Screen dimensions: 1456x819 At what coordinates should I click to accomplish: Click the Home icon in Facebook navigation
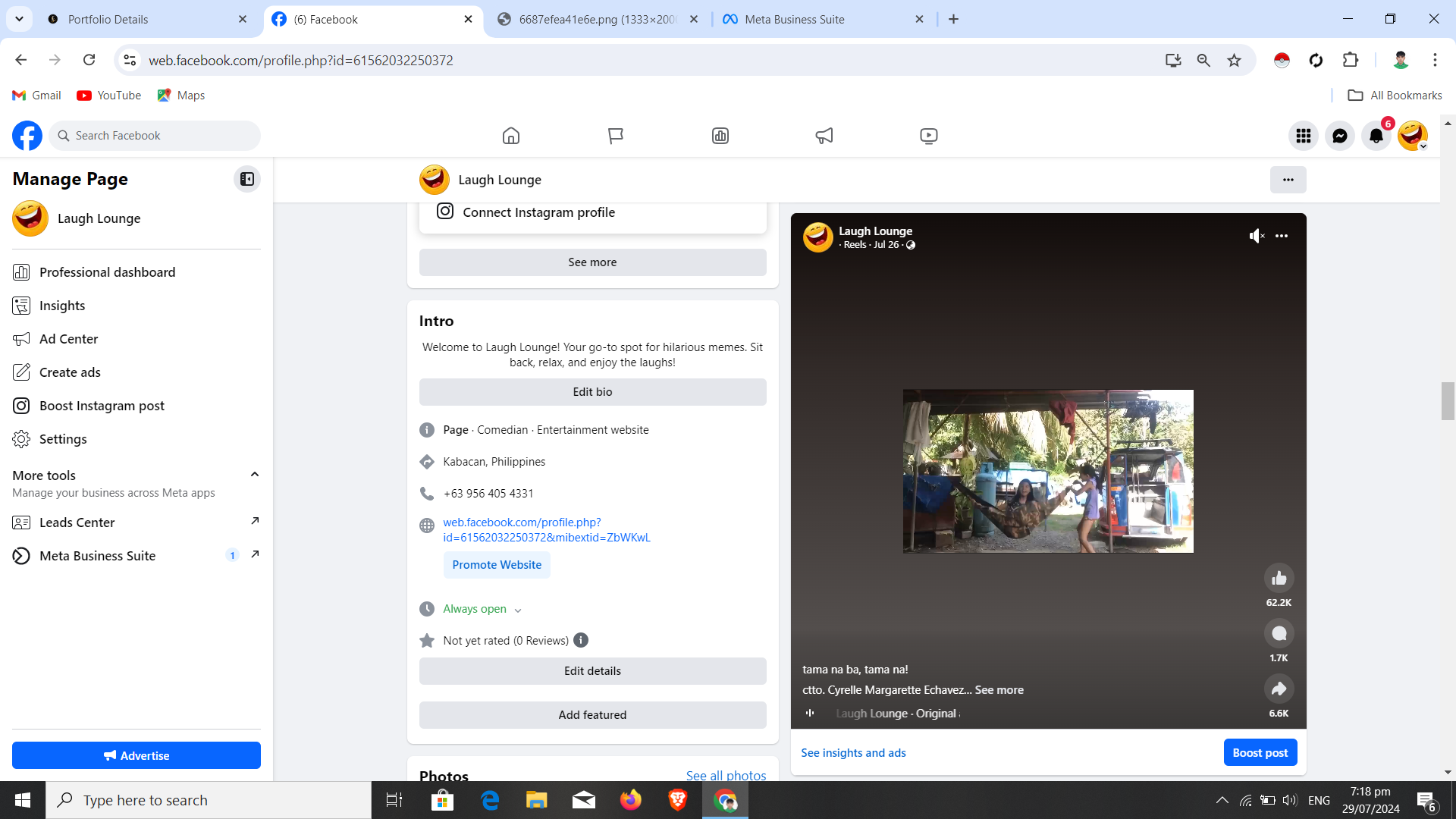[511, 136]
